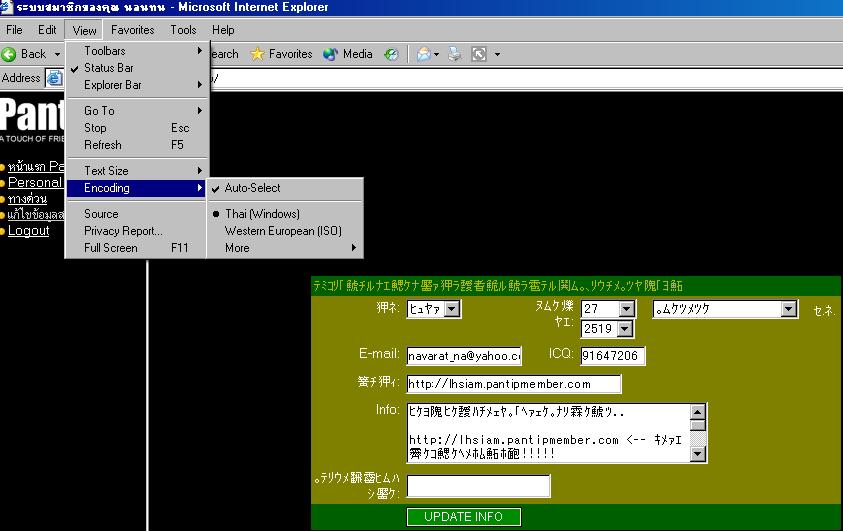Click the View menu in menu bar
The width and height of the screenshot is (843, 531).
pyautogui.click(x=84, y=30)
